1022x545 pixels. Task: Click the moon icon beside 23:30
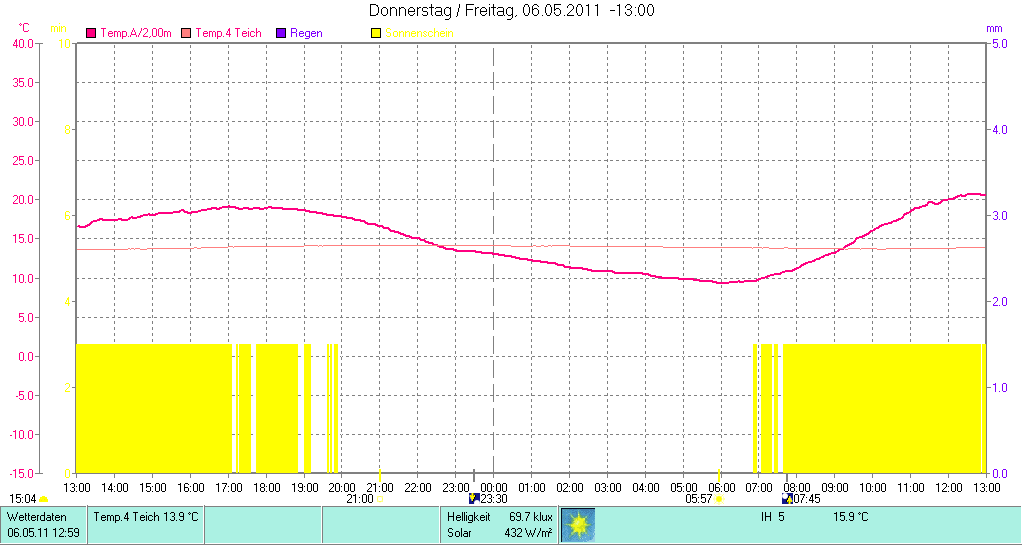tap(474, 498)
